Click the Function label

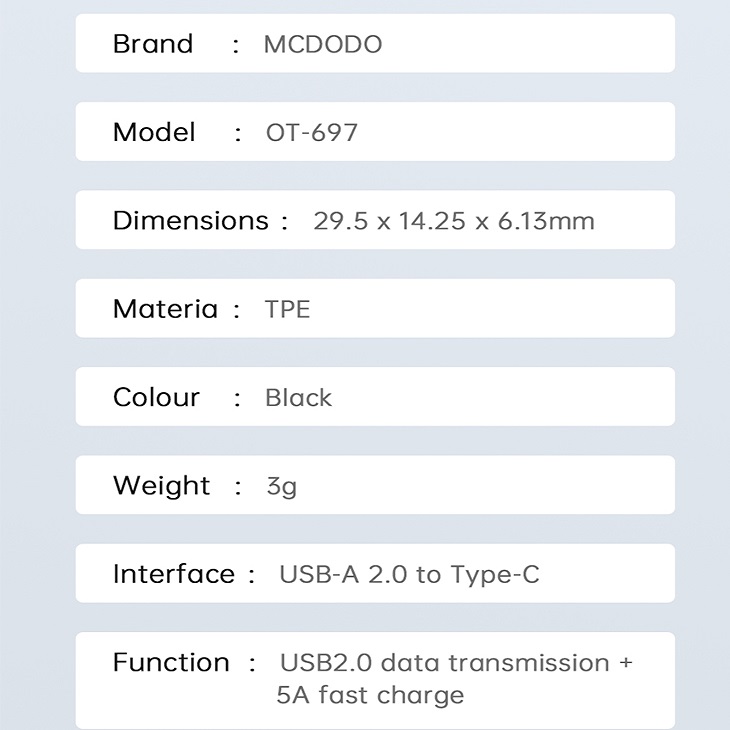(171, 662)
